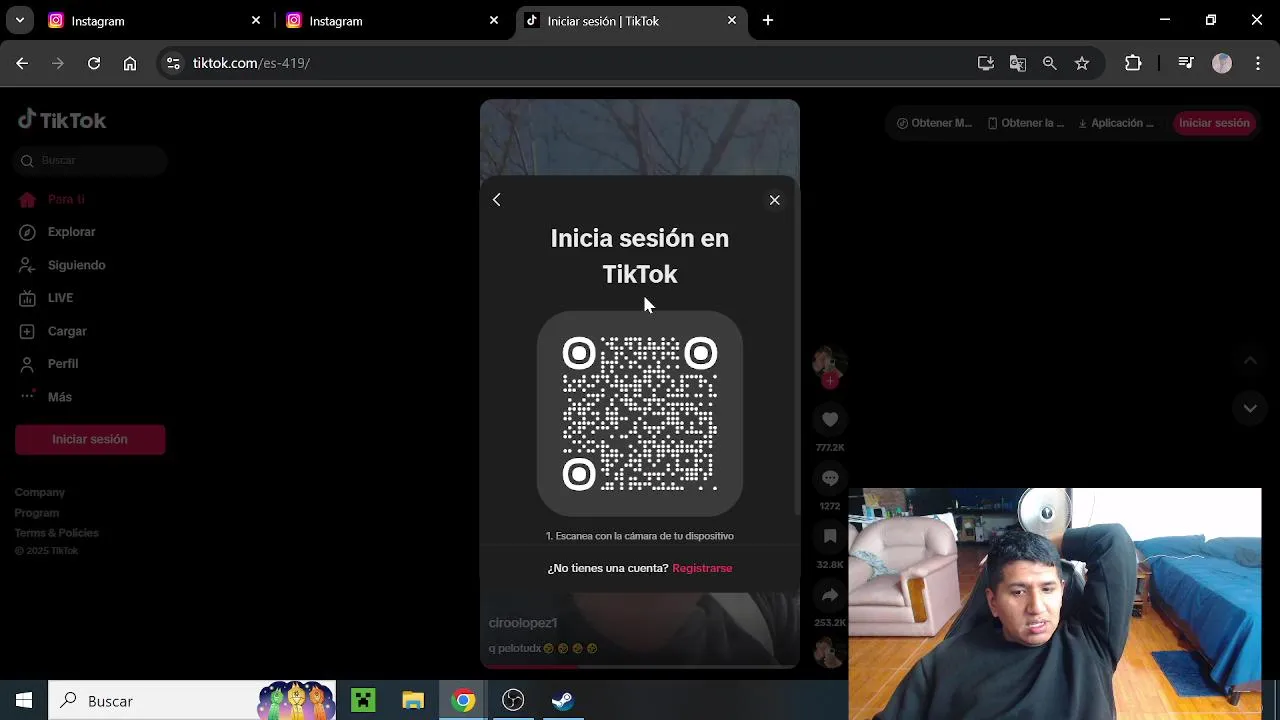Image resolution: width=1280 pixels, height=720 pixels.
Task: Open Minecraft from the taskbar
Action: [363, 701]
